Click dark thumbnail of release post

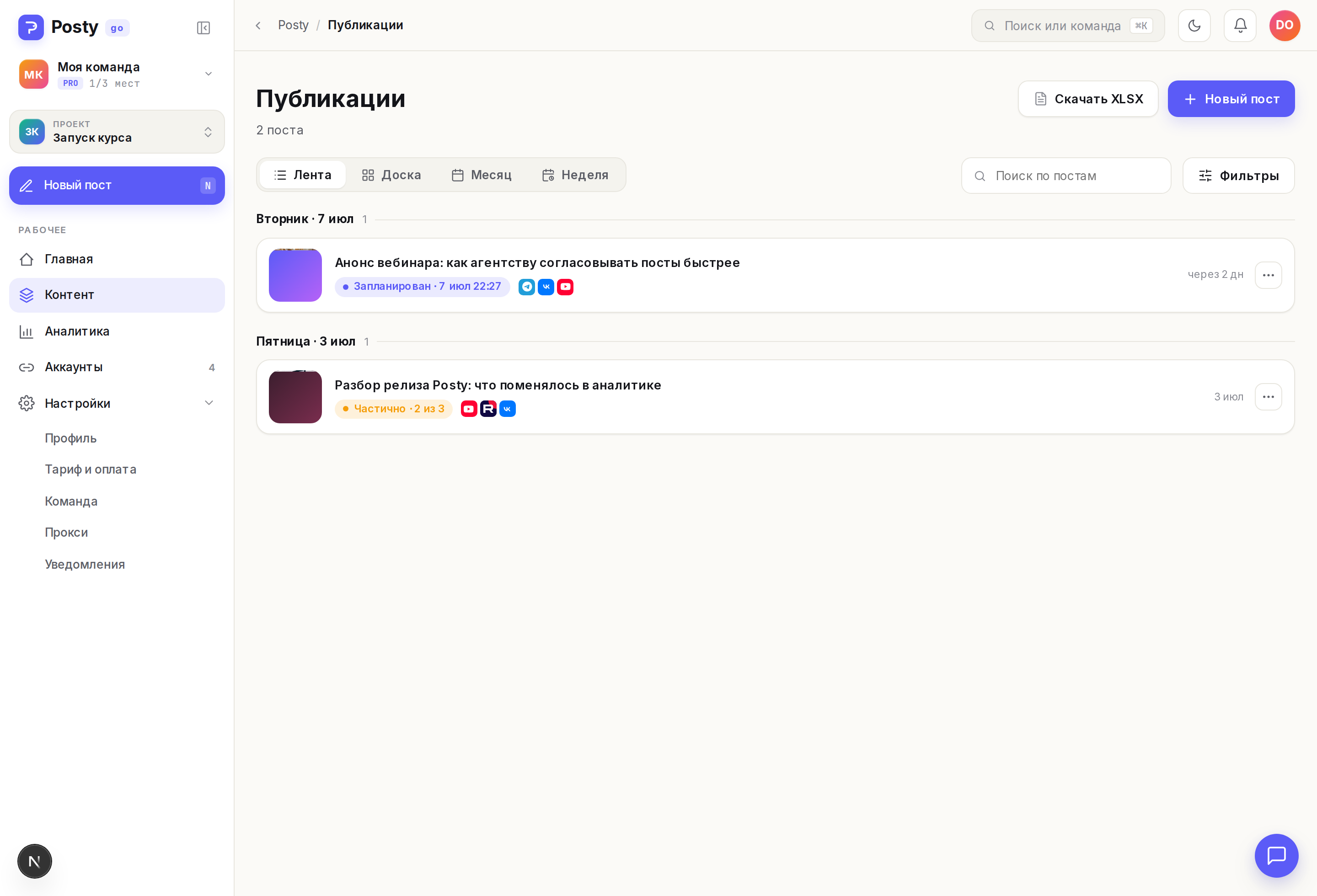point(295,397)
